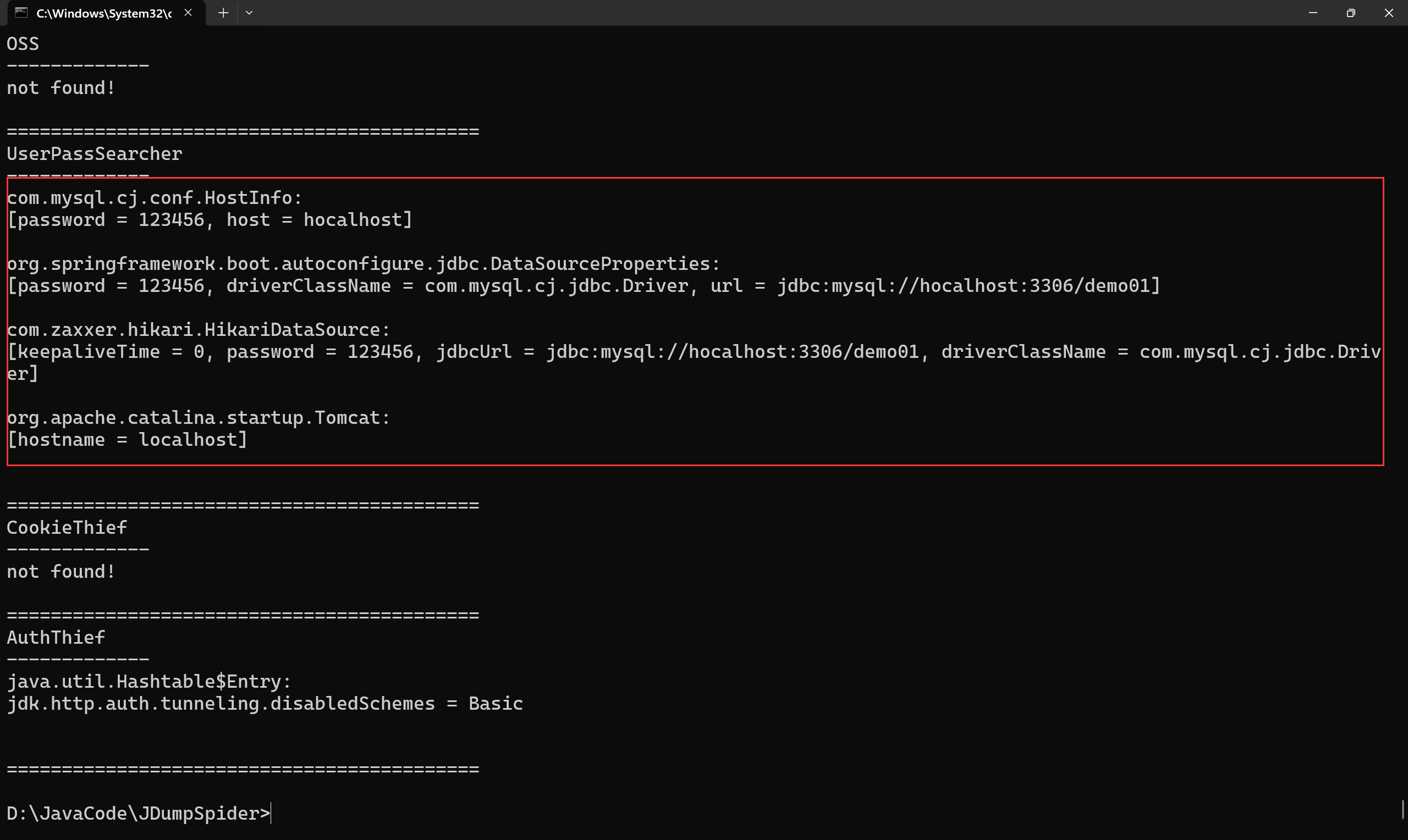Click the AuthThief section heading
Image resolution: width=1408 pixels, height=840 pixels.
point(56,637)
